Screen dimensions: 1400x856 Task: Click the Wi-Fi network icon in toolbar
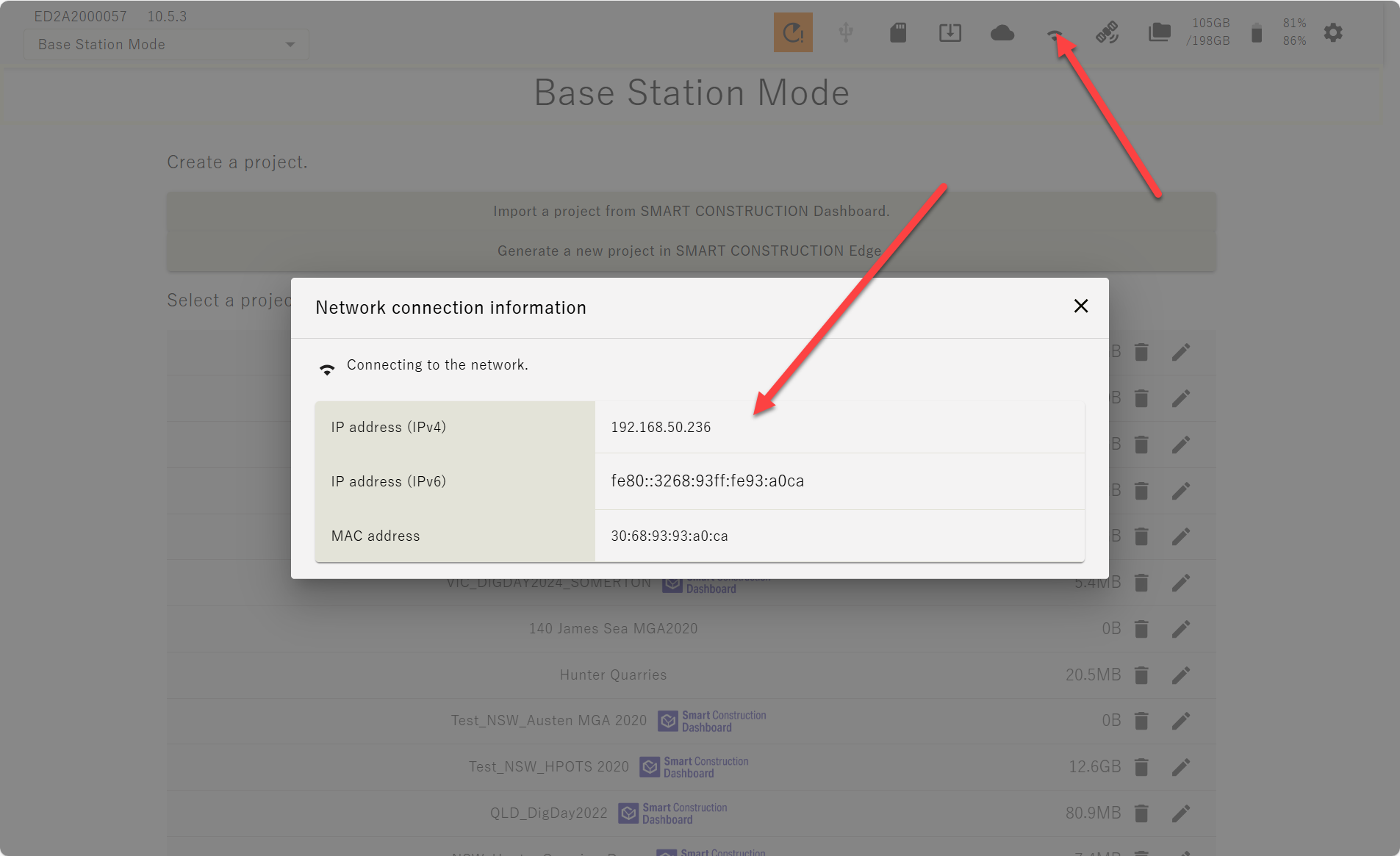pos(1055,34)
